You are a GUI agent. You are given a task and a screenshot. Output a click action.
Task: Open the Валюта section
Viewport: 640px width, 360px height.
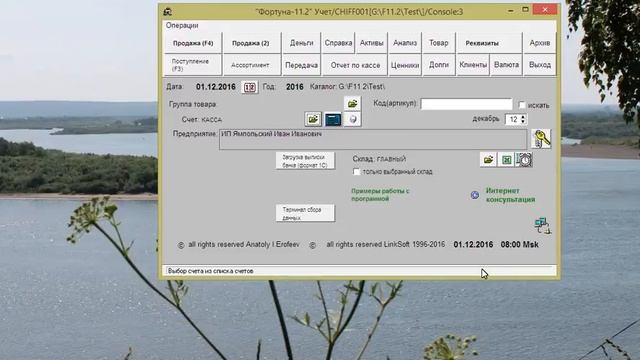507,65
